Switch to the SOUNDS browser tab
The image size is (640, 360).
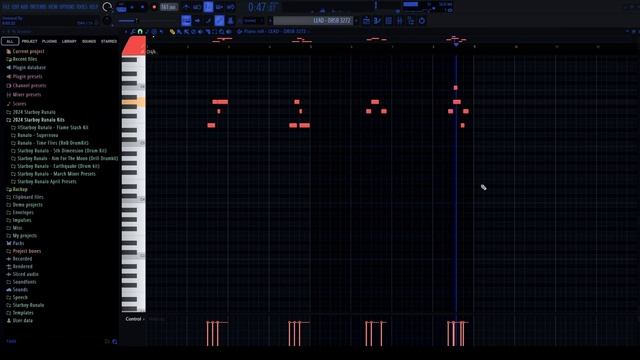(x=89, y=41)
